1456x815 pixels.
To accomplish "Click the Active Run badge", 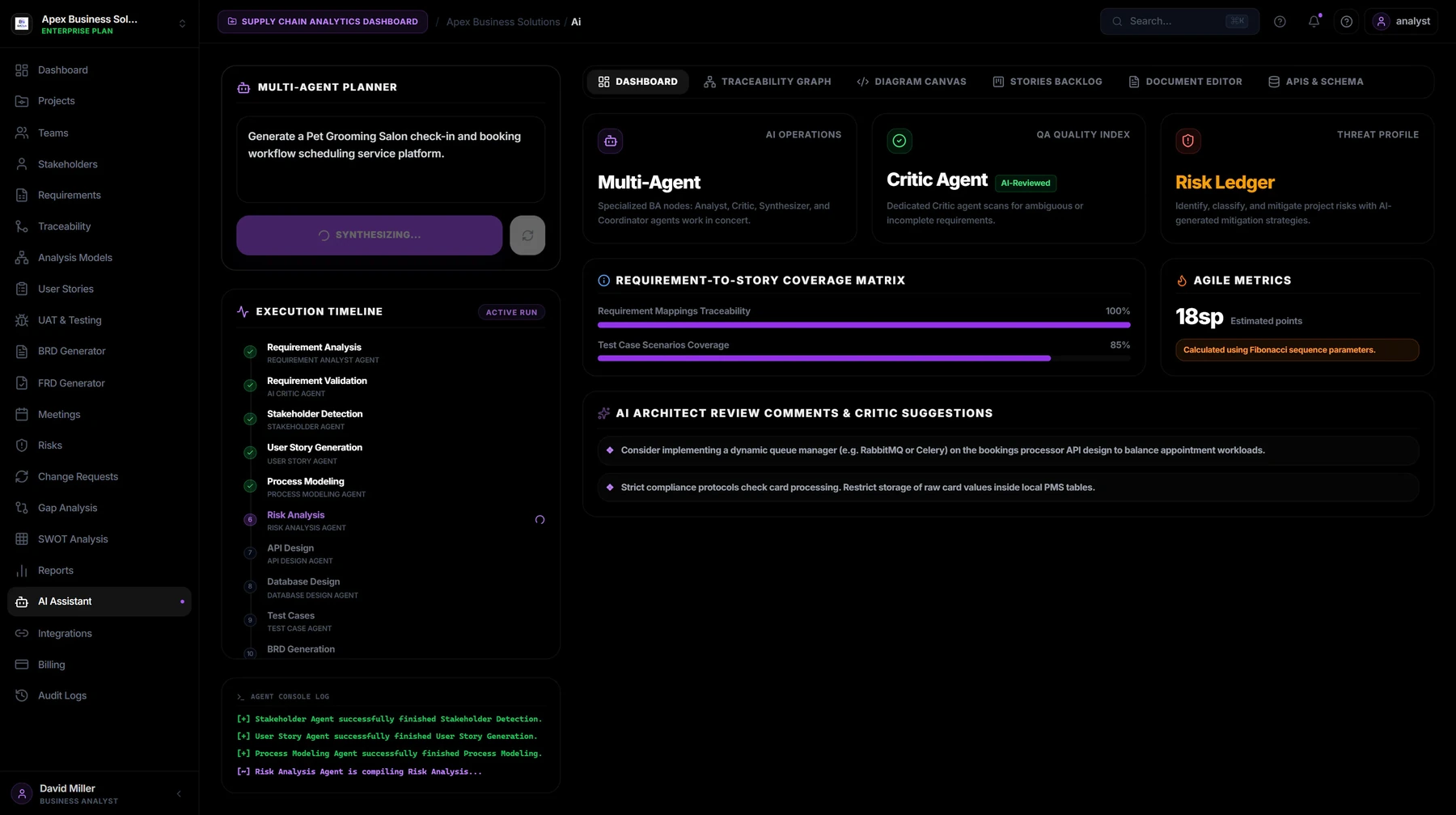I will tap(511, 312).
